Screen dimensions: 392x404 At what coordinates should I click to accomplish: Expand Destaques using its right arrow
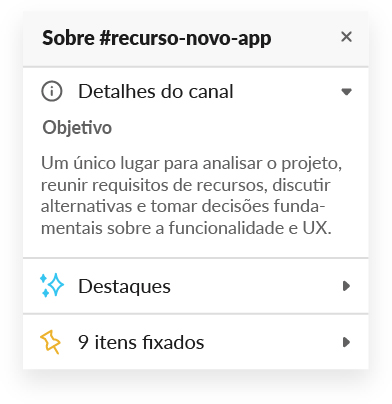click(x=347, y=286)
